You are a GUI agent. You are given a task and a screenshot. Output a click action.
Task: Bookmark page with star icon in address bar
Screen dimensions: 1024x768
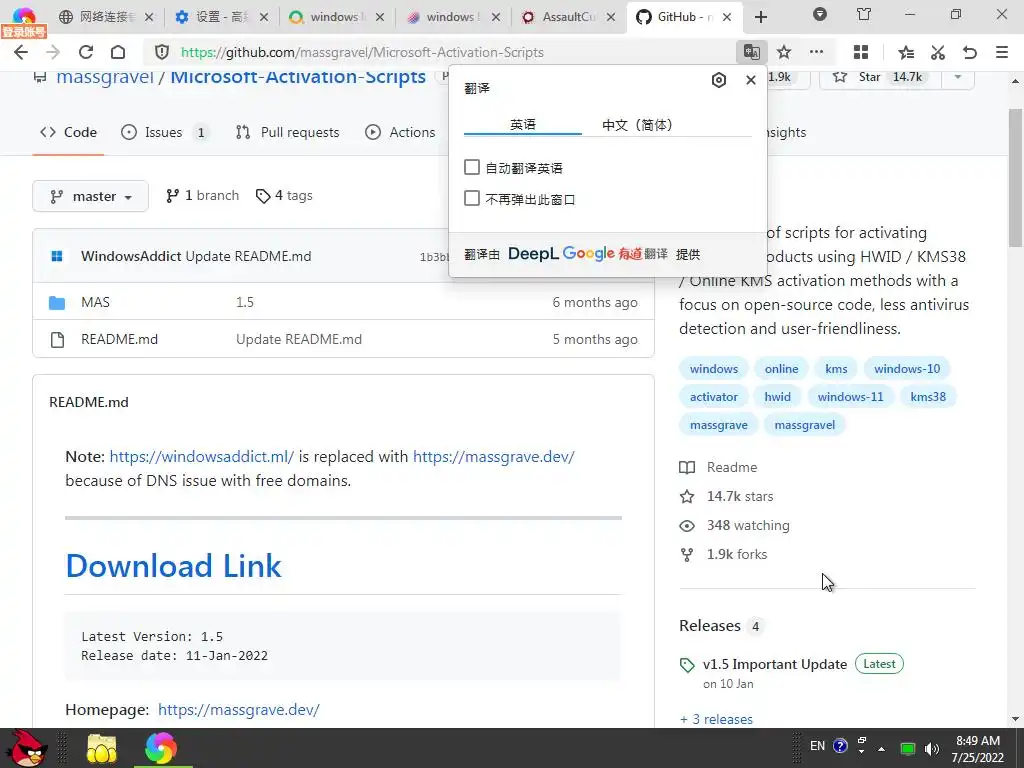[784, 52]
